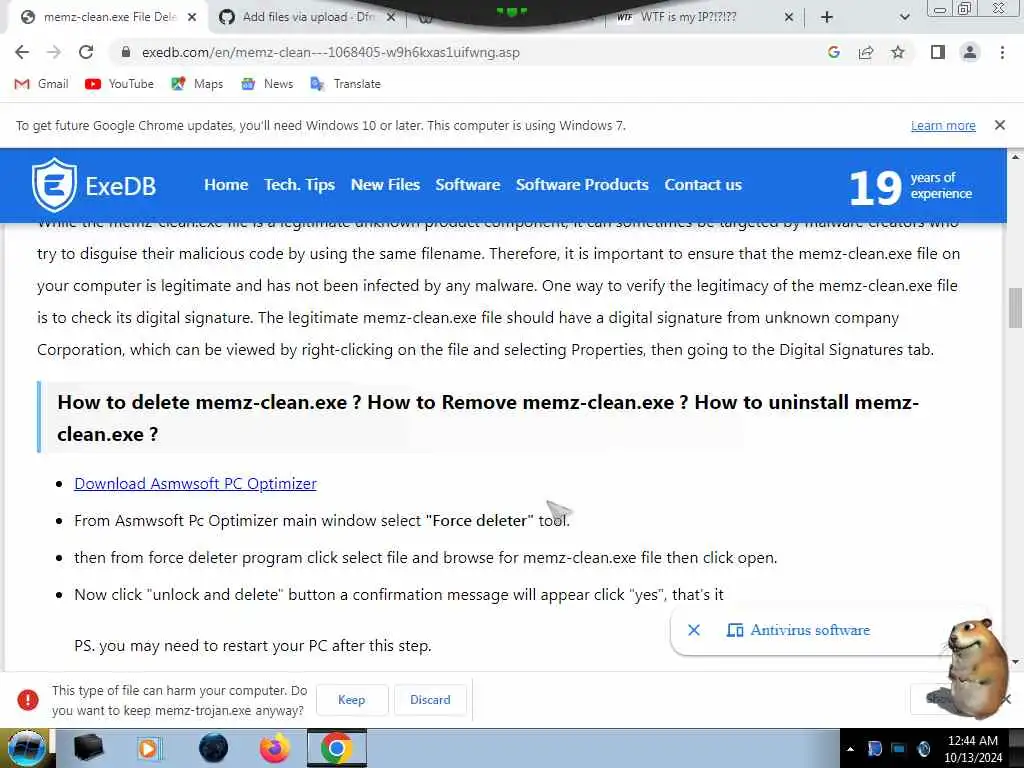Show hidden tray icons arrow
Image resolution: width=1024 pixels, height=768 pixels.
[x=850, y=749]
